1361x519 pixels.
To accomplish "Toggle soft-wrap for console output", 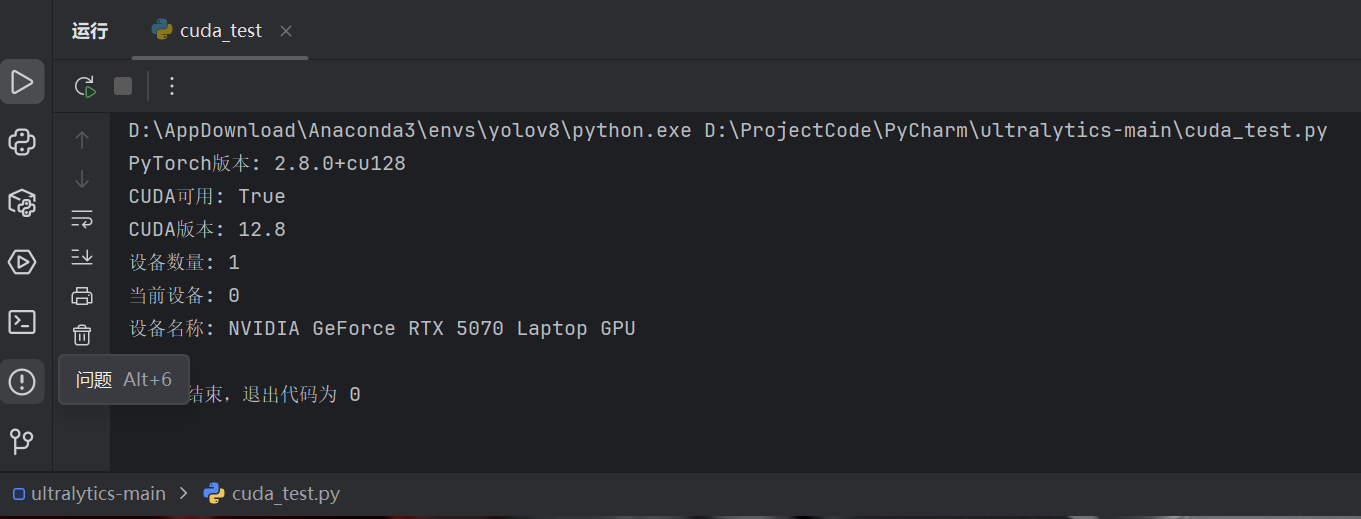I will click(82, 218).
